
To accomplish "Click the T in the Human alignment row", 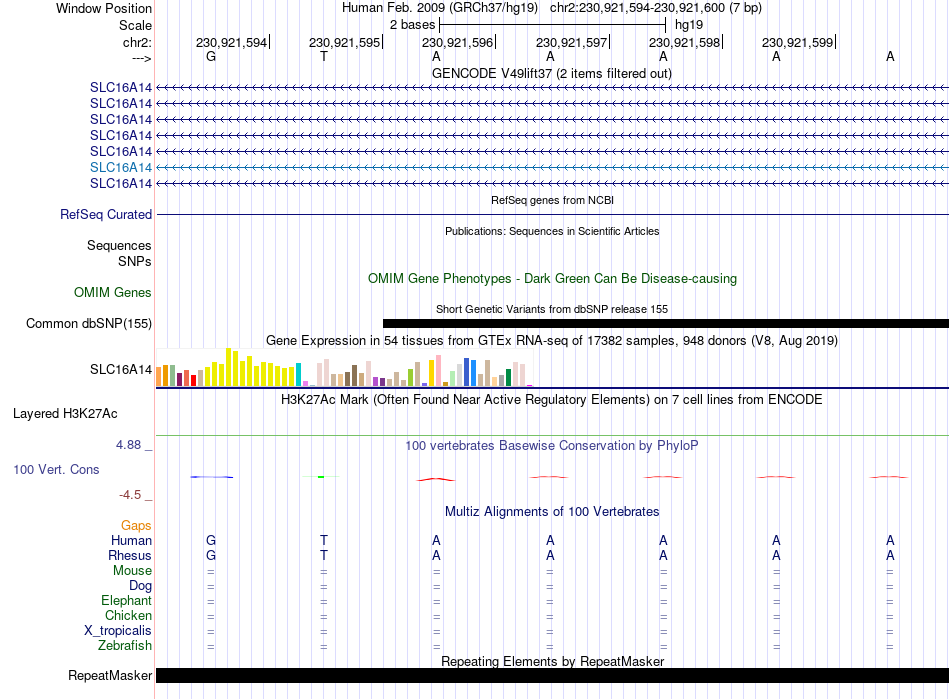I will point(324,540).
